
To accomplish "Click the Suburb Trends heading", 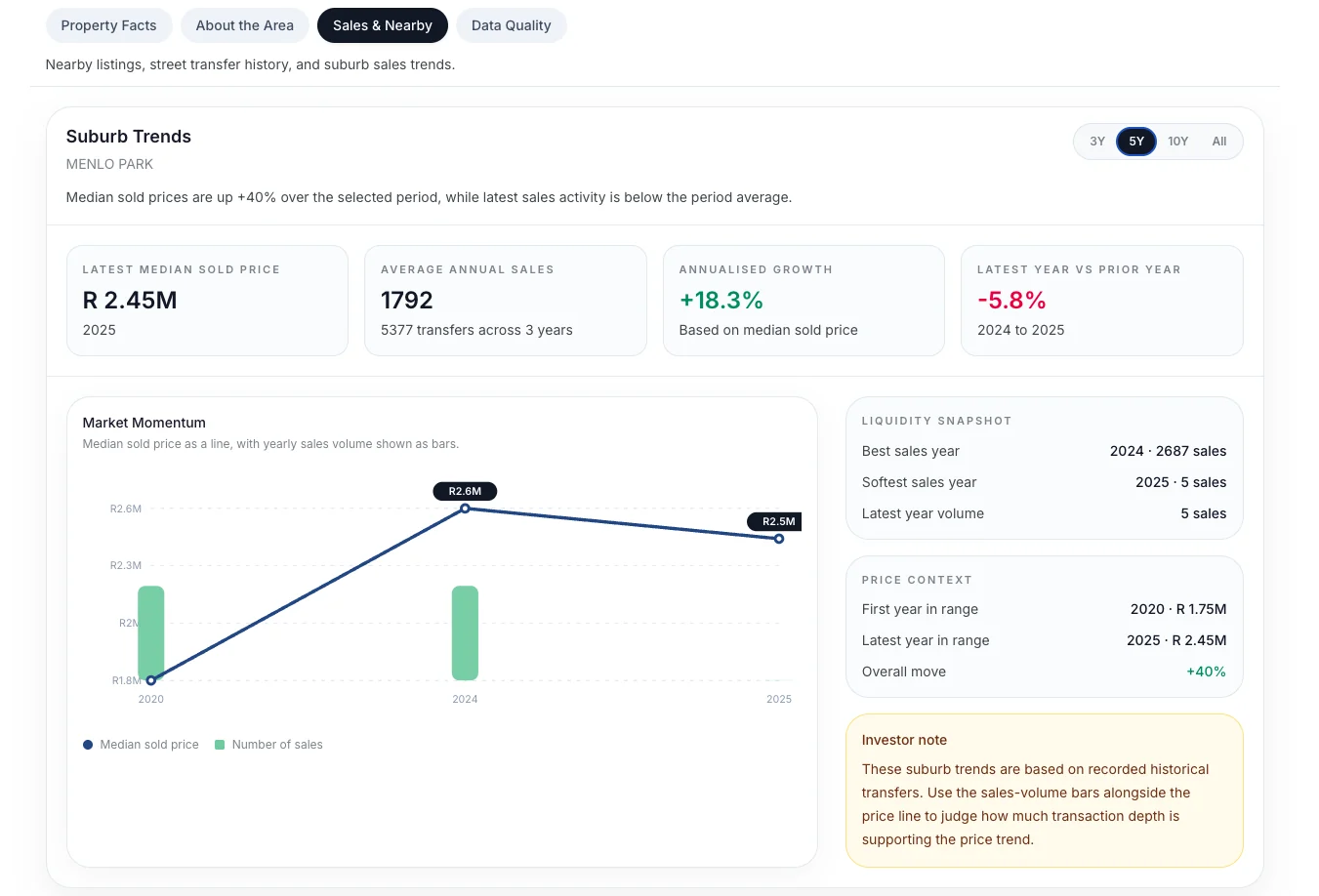I will click(129, 137).
